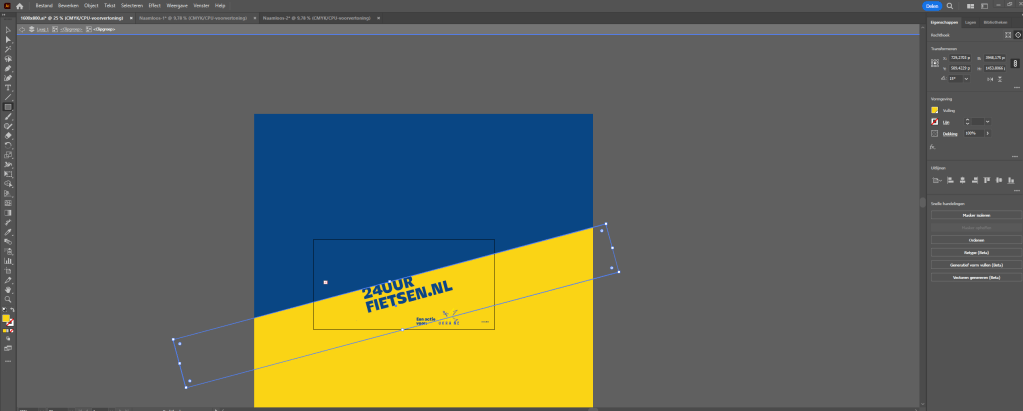This screenshot has height=411, width=1023.
Task: Open the Weergave menu
Action: (176, 6)
